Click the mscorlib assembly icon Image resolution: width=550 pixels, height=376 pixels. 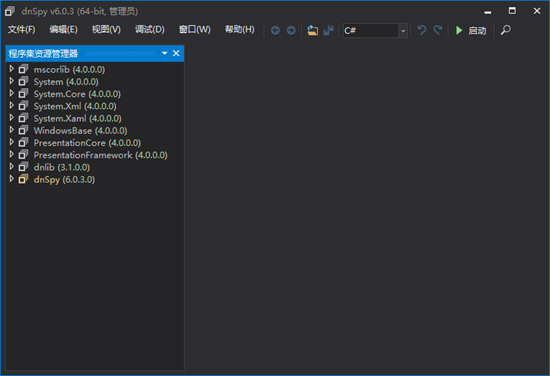(23, 69)
